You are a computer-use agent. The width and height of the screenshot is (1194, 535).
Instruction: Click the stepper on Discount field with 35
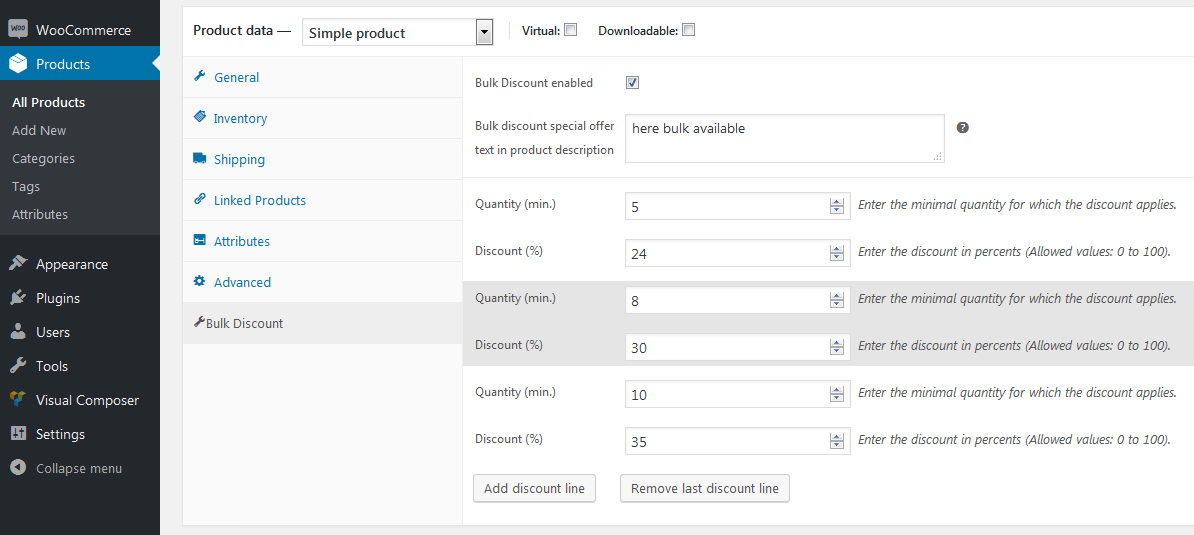click(x=837, y=442)
